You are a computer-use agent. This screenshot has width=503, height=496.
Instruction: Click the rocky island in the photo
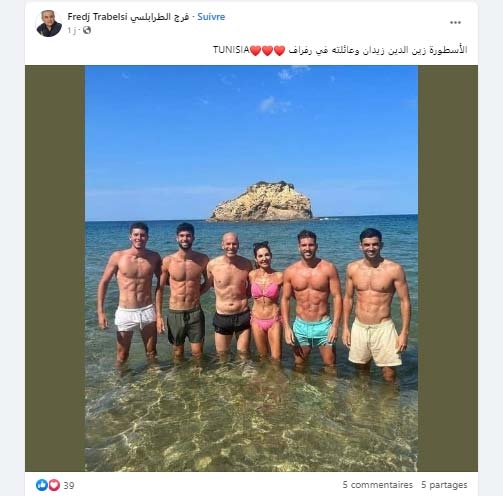[261, 201]
